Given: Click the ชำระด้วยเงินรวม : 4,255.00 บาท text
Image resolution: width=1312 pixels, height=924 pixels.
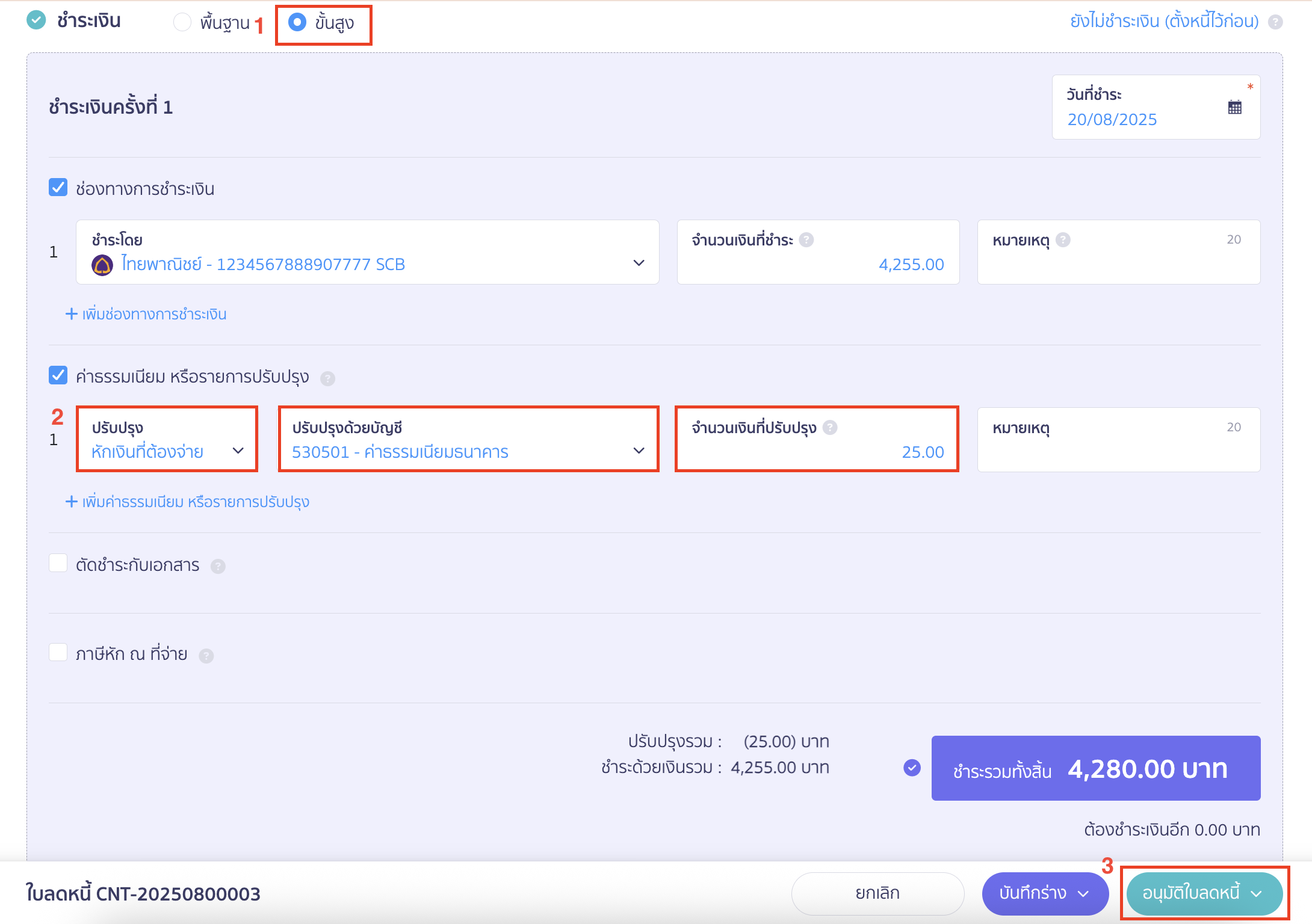Looking at the screenshot, I should click(715, 768).
